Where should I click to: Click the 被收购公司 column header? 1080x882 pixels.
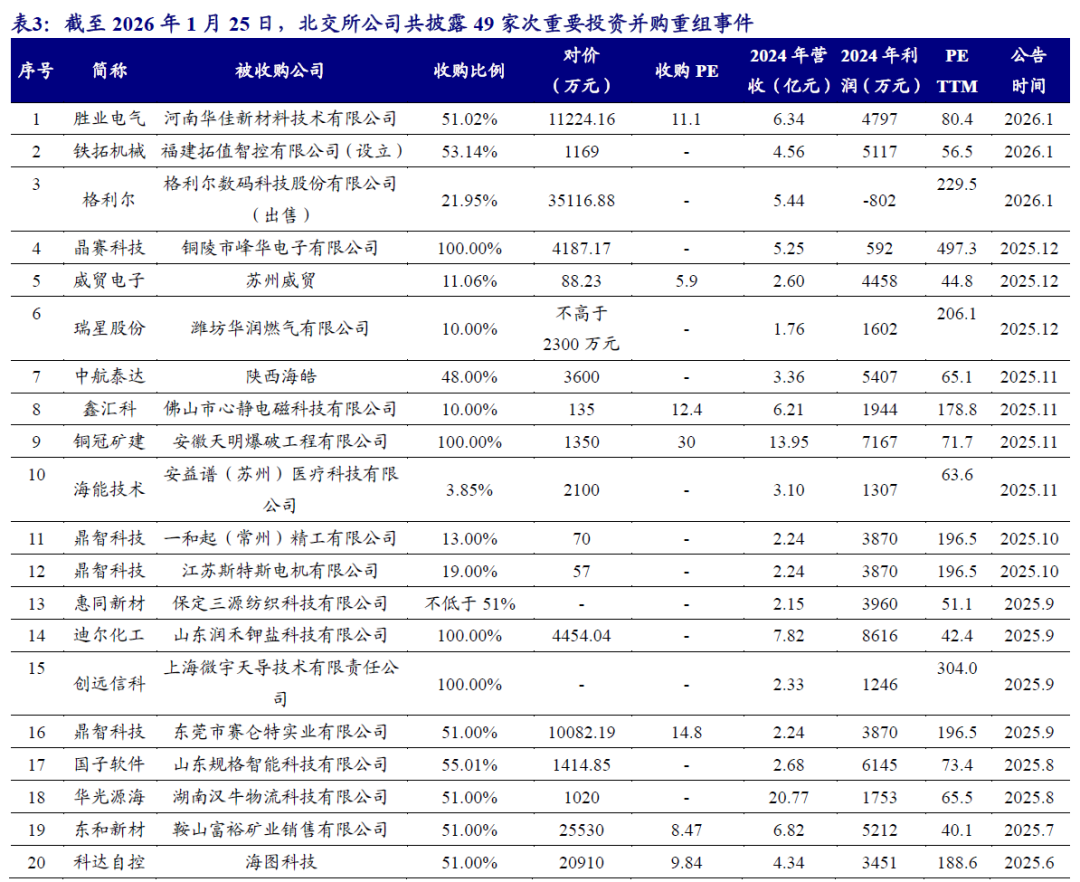[x=280, y=71]
